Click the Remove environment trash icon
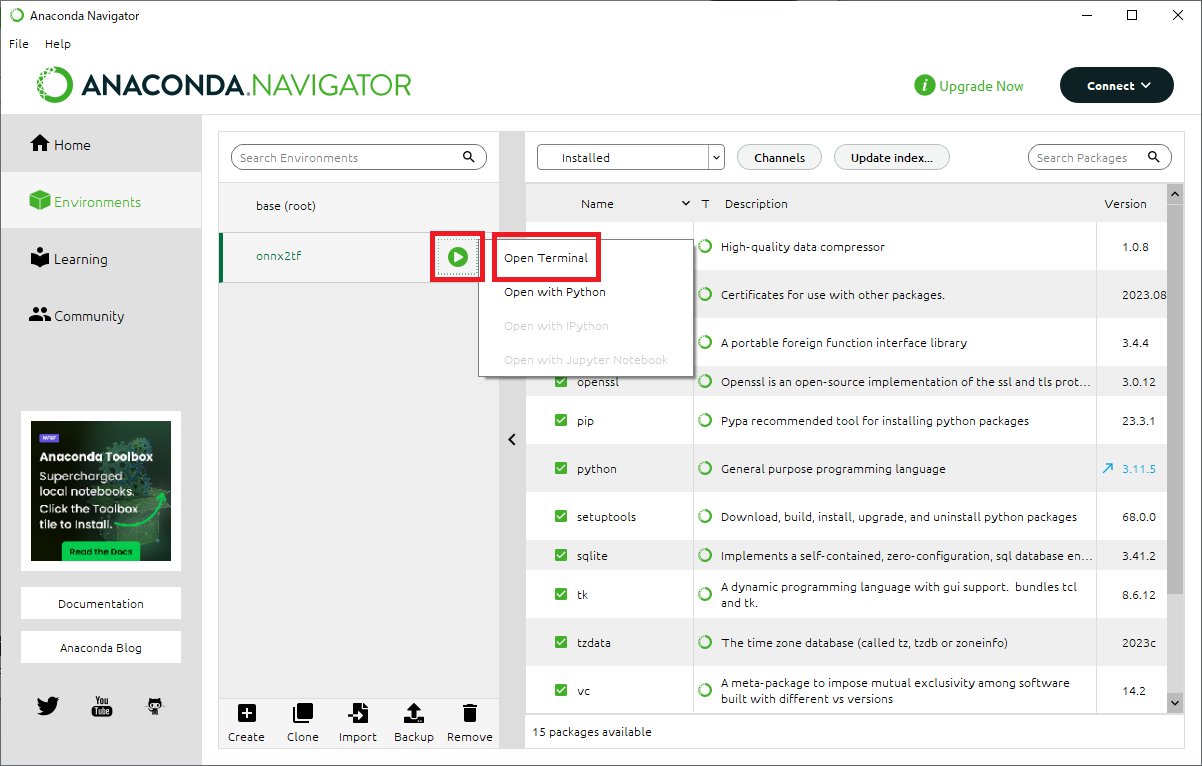1202x766 pixels. [469, 714]
